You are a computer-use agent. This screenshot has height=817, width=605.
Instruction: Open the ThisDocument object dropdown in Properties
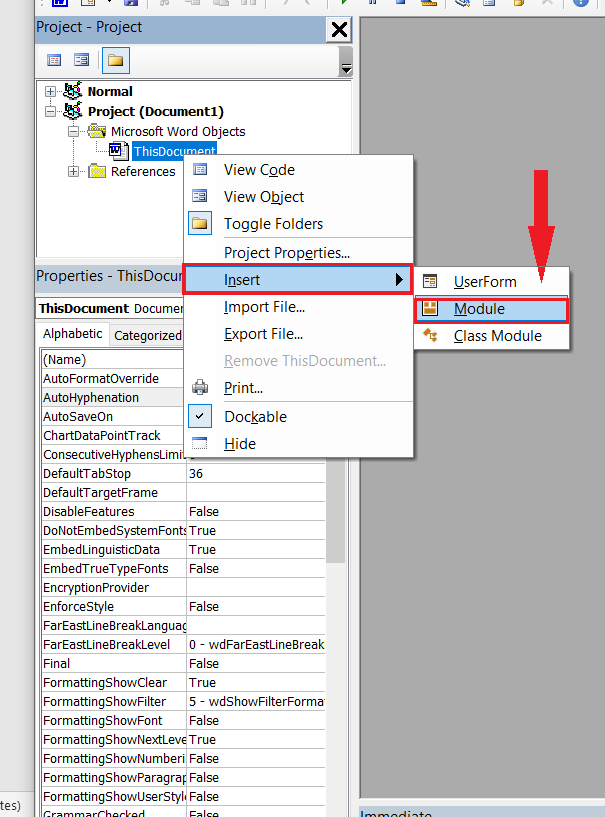110,308
